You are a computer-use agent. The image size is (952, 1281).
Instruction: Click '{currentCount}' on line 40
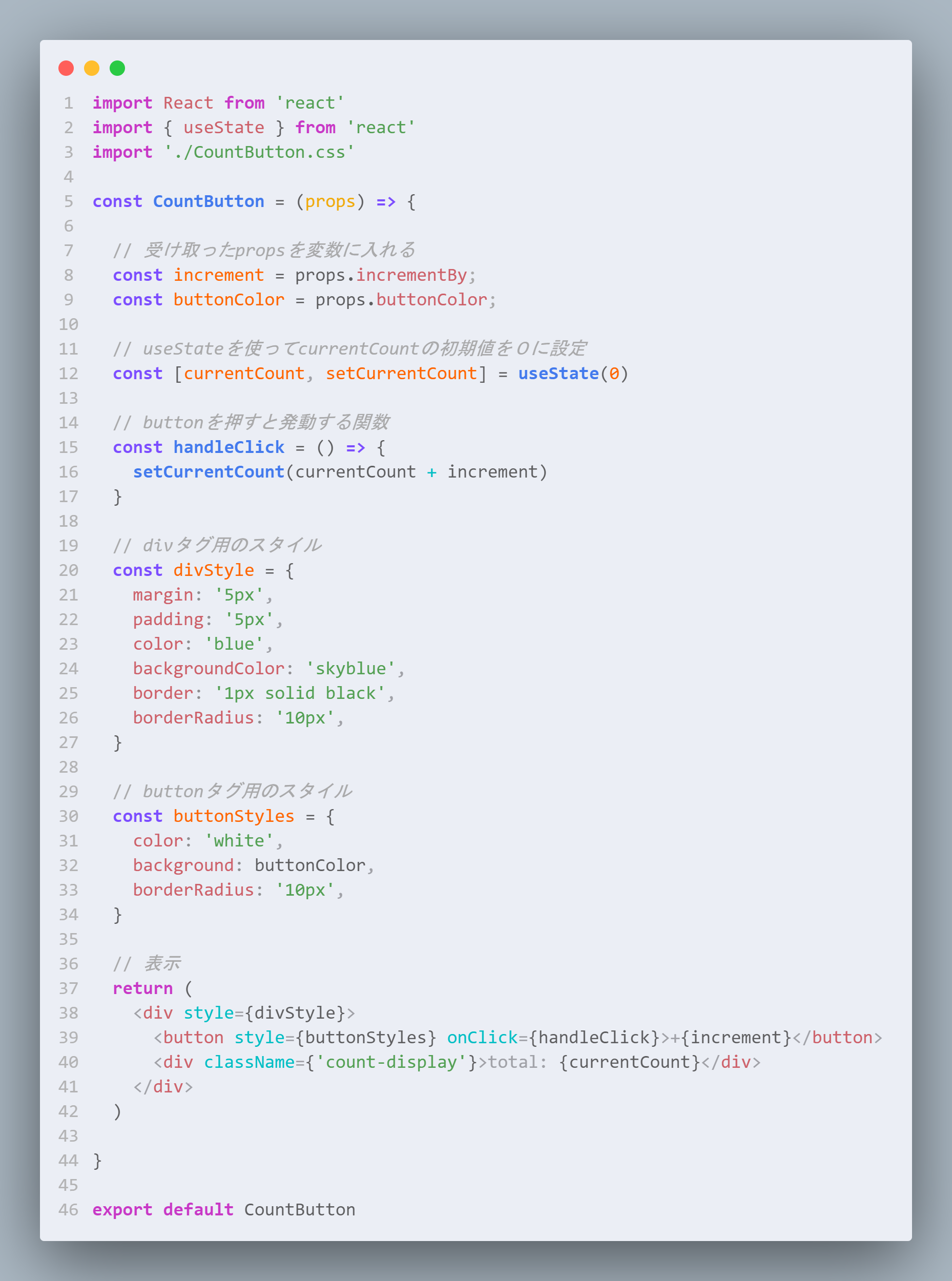click(630, 1062)
